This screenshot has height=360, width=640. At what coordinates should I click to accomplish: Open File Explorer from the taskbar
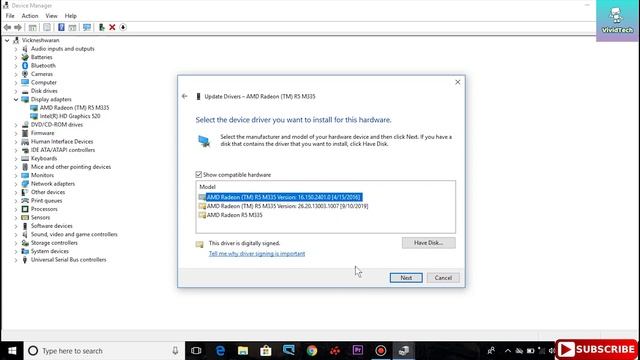(x=243, y=351)
